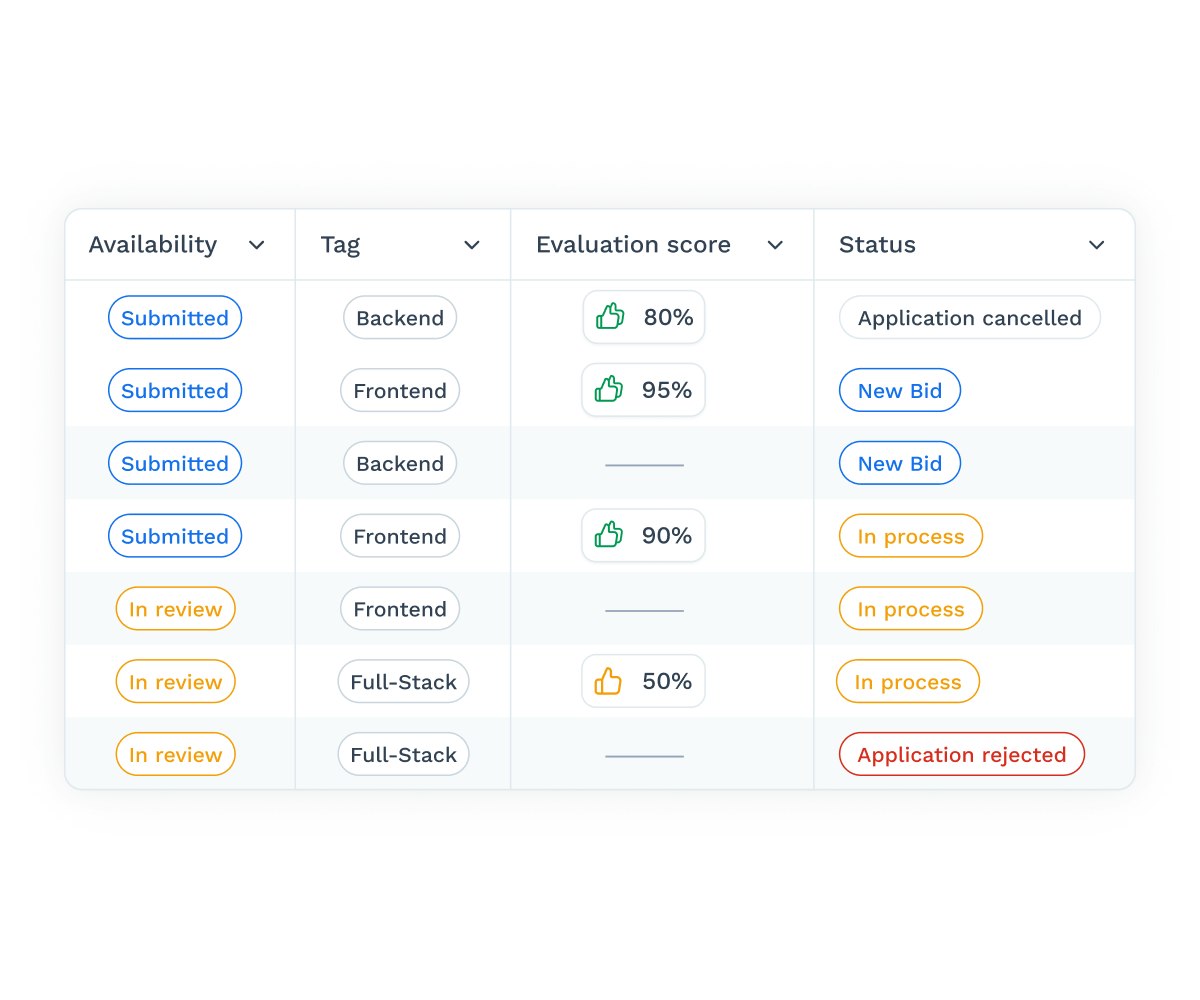Screen dimensions: 1200x1000
Task: Click the Status column header label
Action: point(877,245)
